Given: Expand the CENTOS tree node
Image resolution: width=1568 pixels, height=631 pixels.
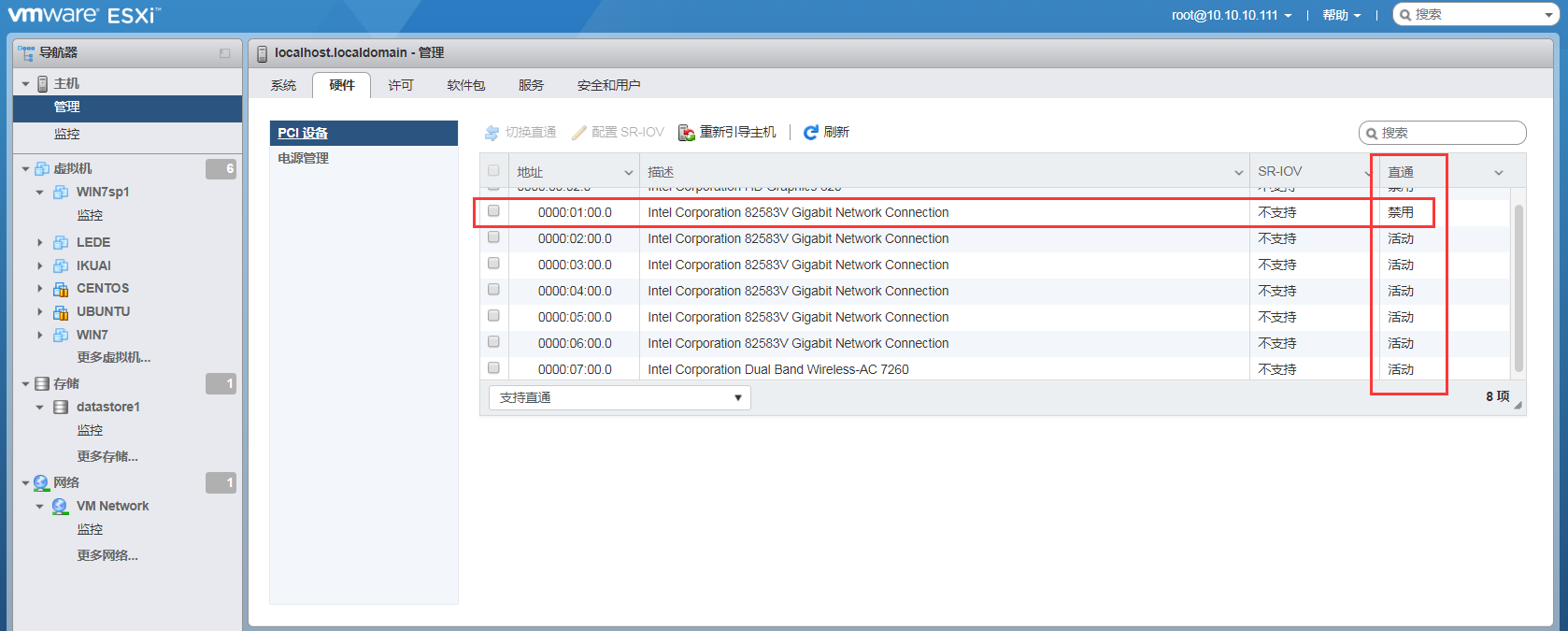Looking at the screenshot, I should pyautogui.click(x=39, y=289).
